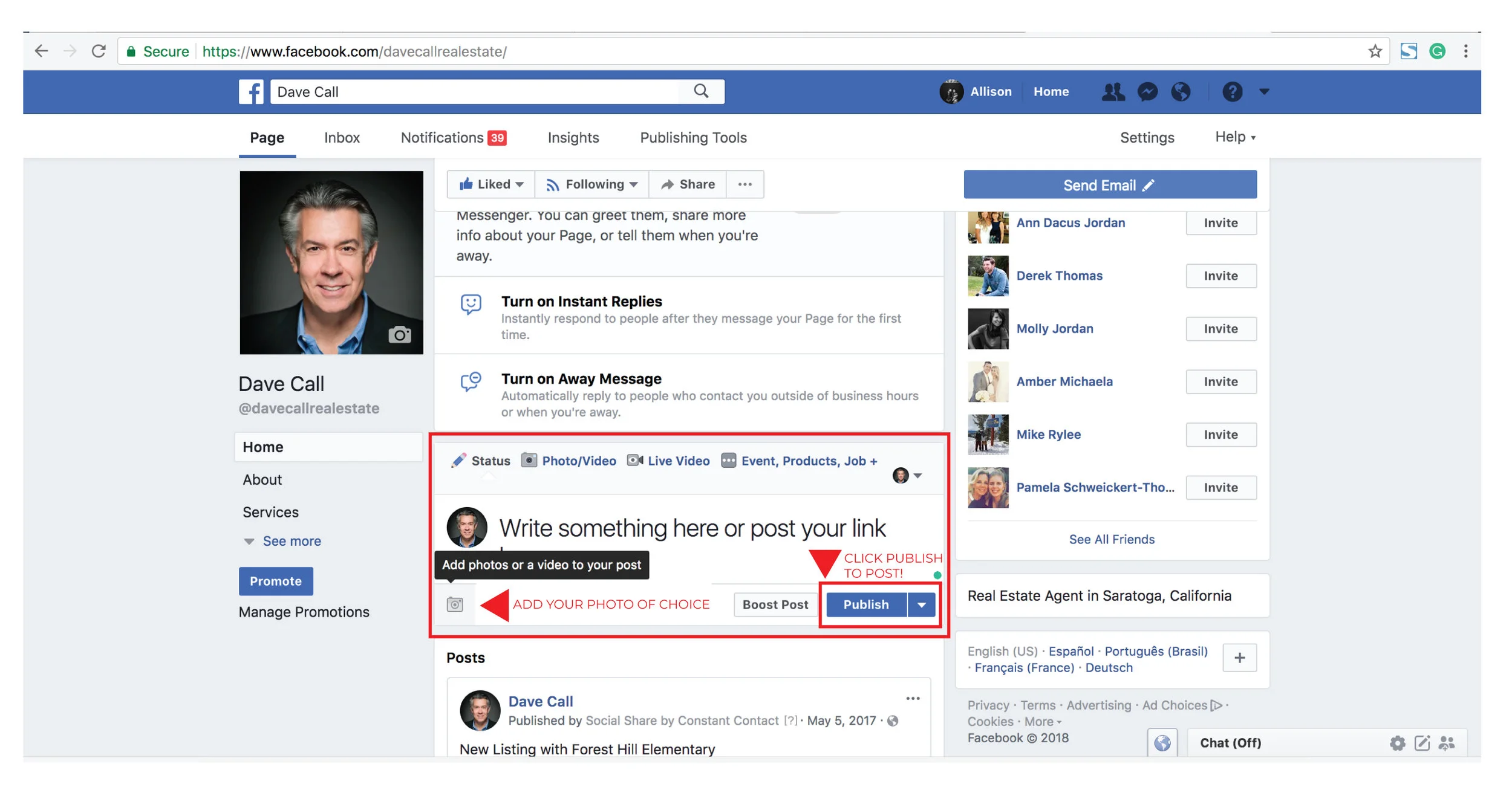The width and height of the screenshot is (1512, 790).
Task: Click the browser forward arrow
Action: click(x=70, y=51)
